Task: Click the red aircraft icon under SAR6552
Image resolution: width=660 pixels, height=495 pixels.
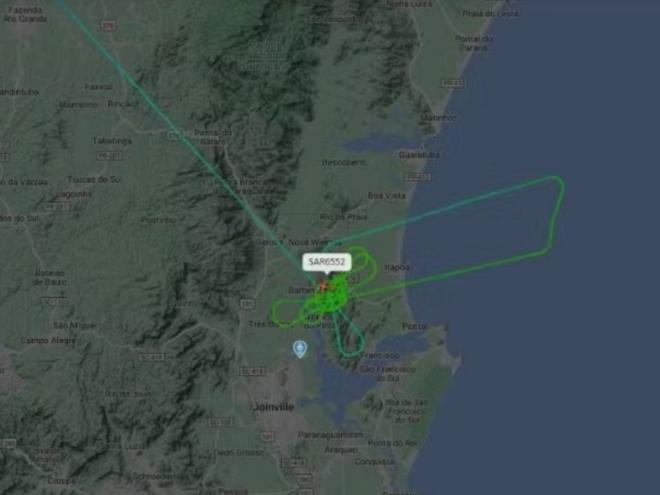Action: [x=322, y=286]
